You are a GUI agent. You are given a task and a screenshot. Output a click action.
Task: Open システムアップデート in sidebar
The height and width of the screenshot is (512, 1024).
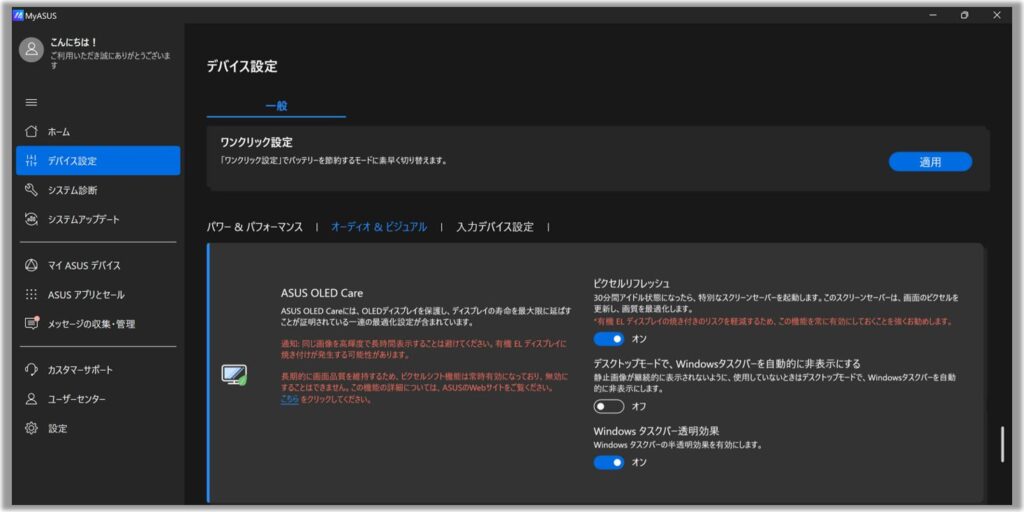click(x=98, y=219)
